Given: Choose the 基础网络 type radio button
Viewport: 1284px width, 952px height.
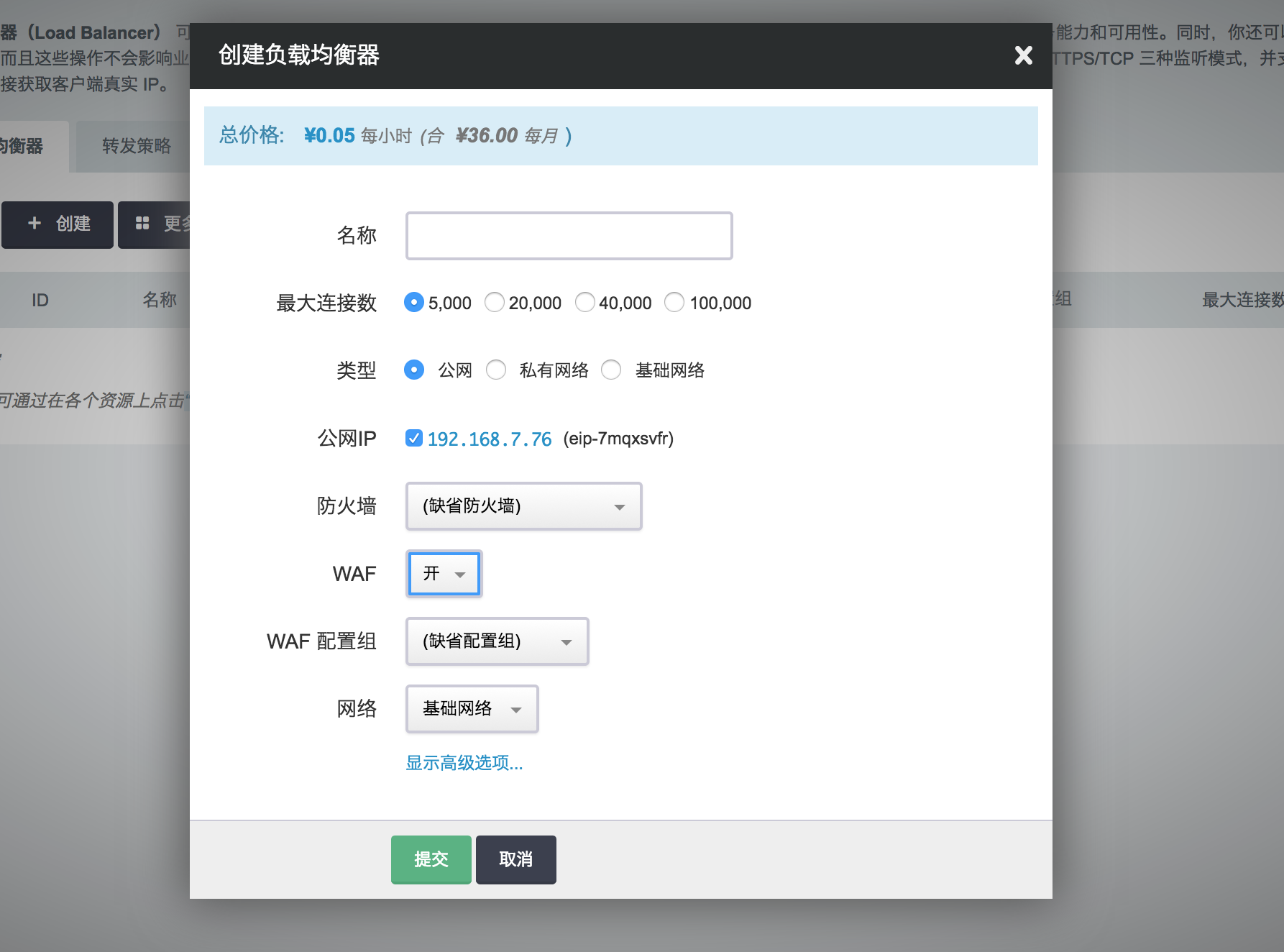Looking at the screenshot, I should coord(611,370).
